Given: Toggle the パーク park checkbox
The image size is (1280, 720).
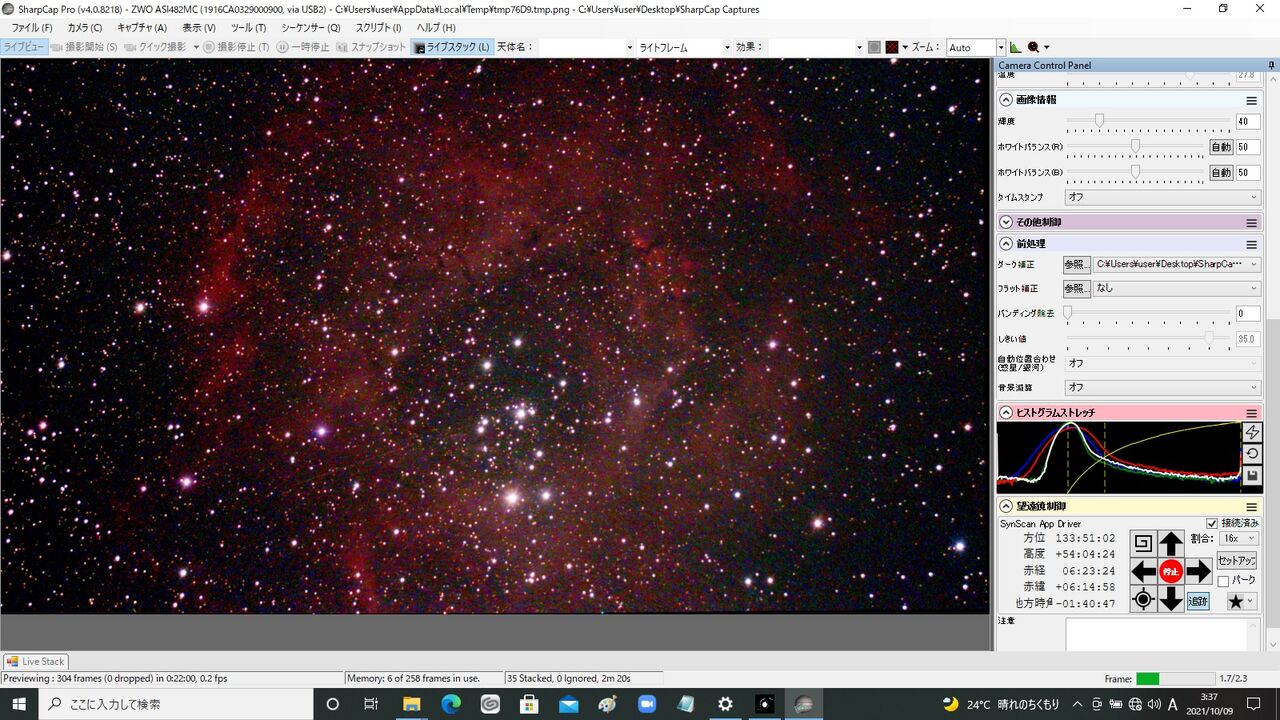Looking at the screenshot, I should pyautogui.click(x=1223, y=580).
